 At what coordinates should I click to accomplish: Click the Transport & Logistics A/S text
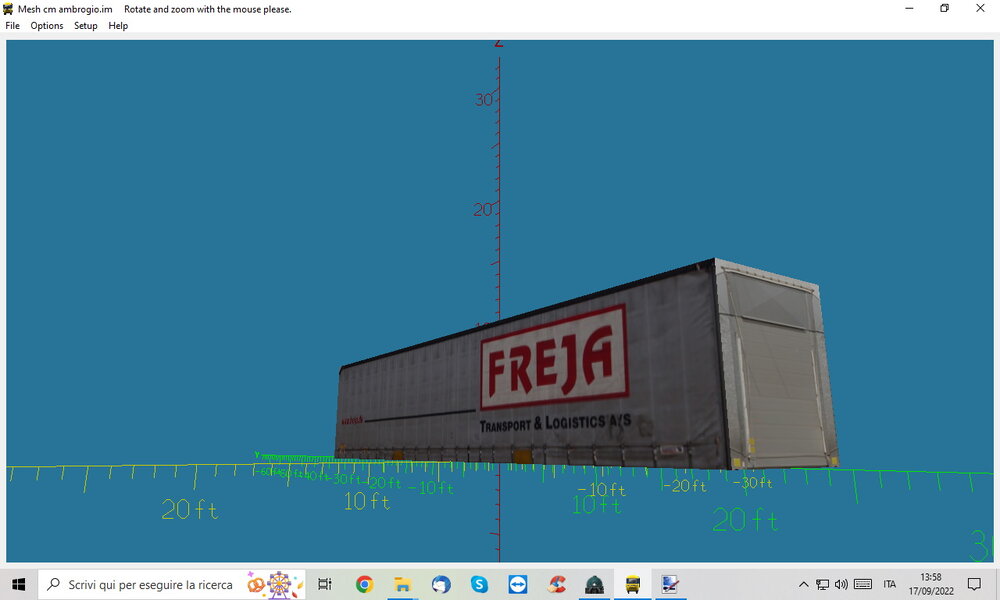tap(555, 423)
